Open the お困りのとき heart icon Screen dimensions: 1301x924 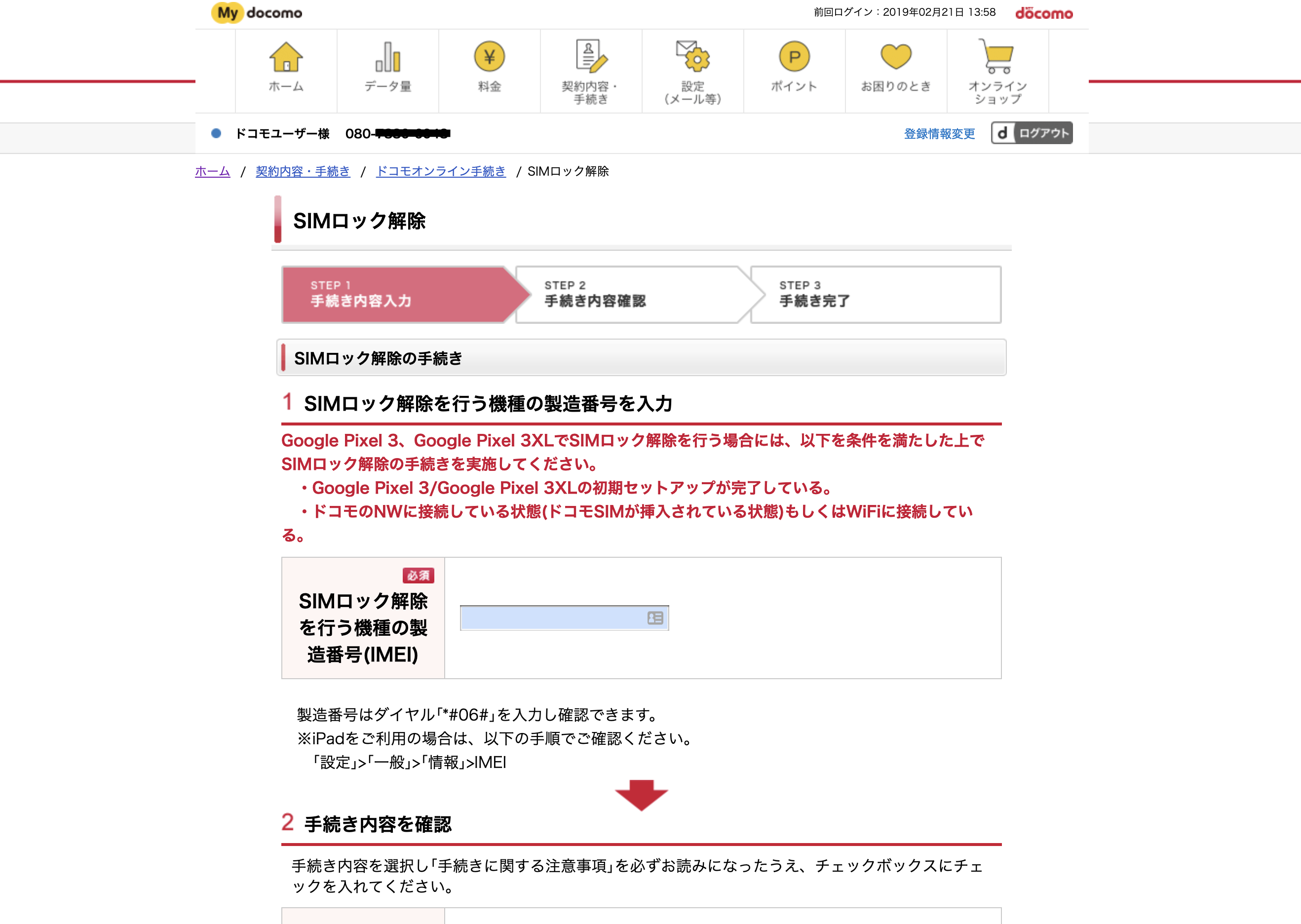tap(896, 56)
